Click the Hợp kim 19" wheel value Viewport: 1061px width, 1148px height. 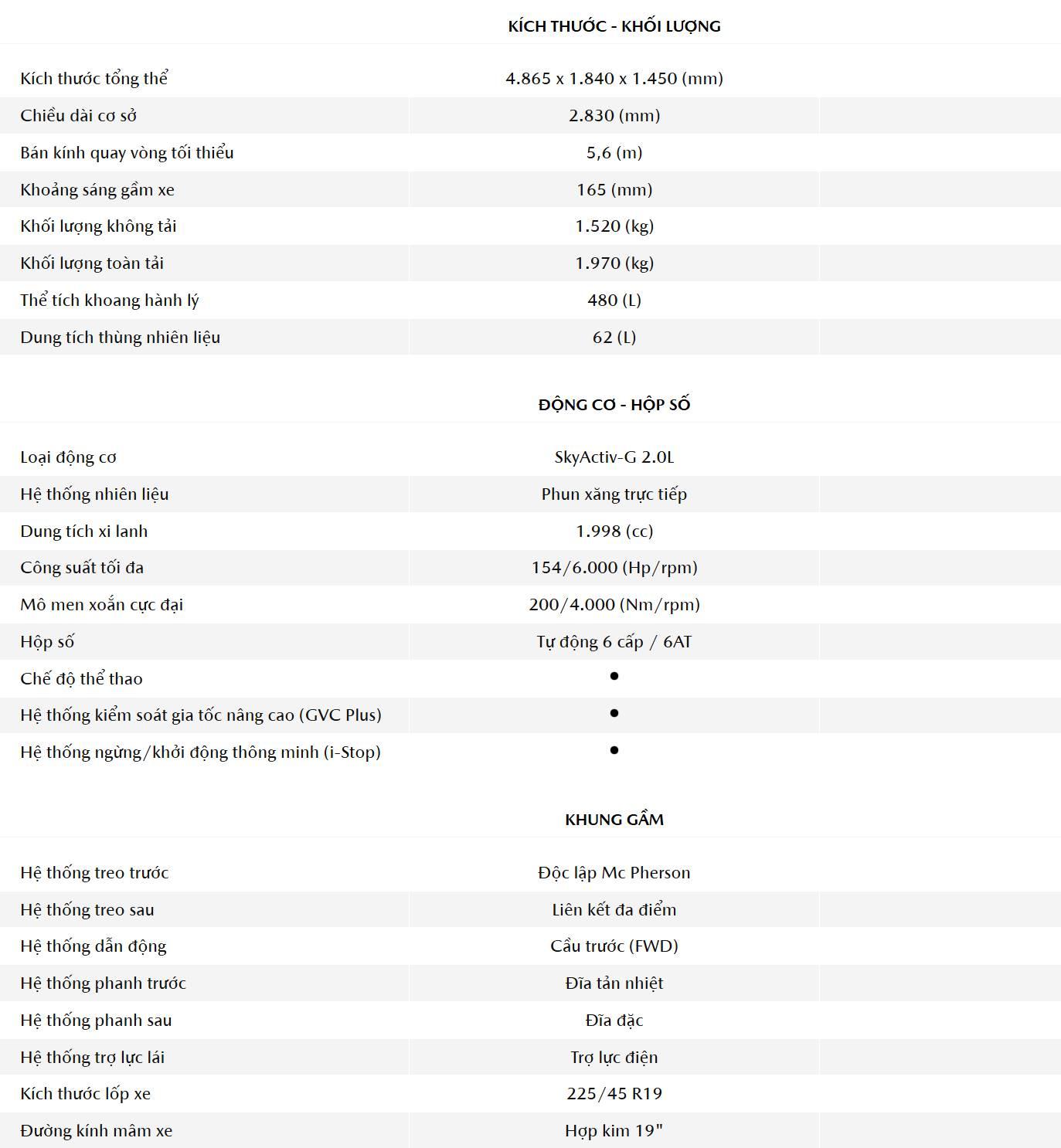click(614, 1131)
